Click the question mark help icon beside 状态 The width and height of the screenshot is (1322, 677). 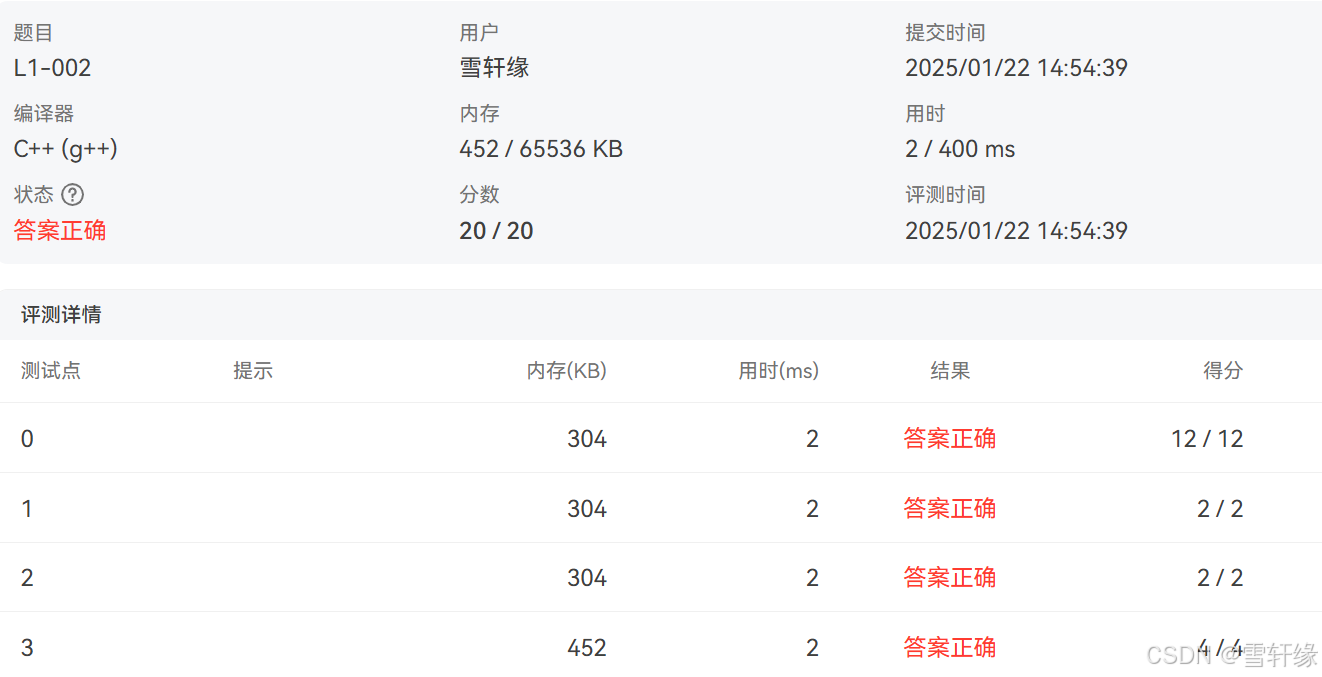[x=74, y=194]
